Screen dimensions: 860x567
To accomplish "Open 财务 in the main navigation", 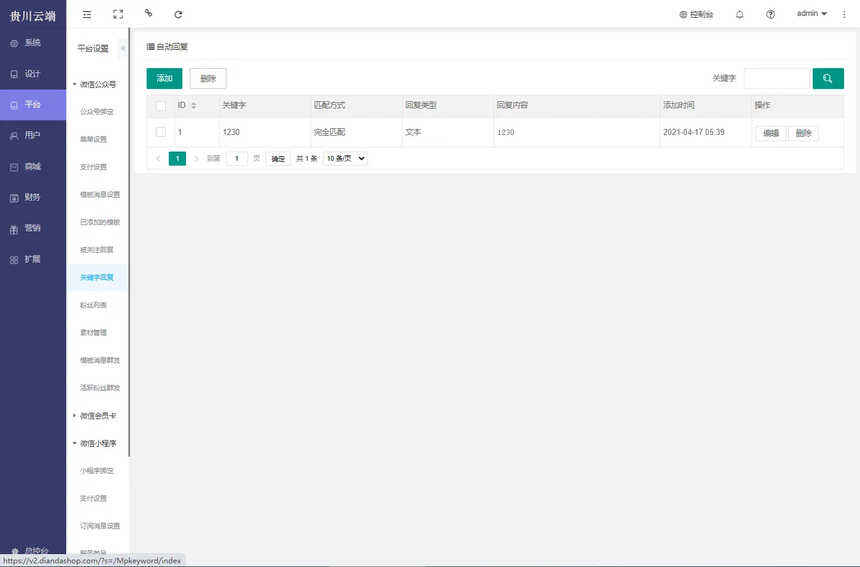I will coord(33,197).
